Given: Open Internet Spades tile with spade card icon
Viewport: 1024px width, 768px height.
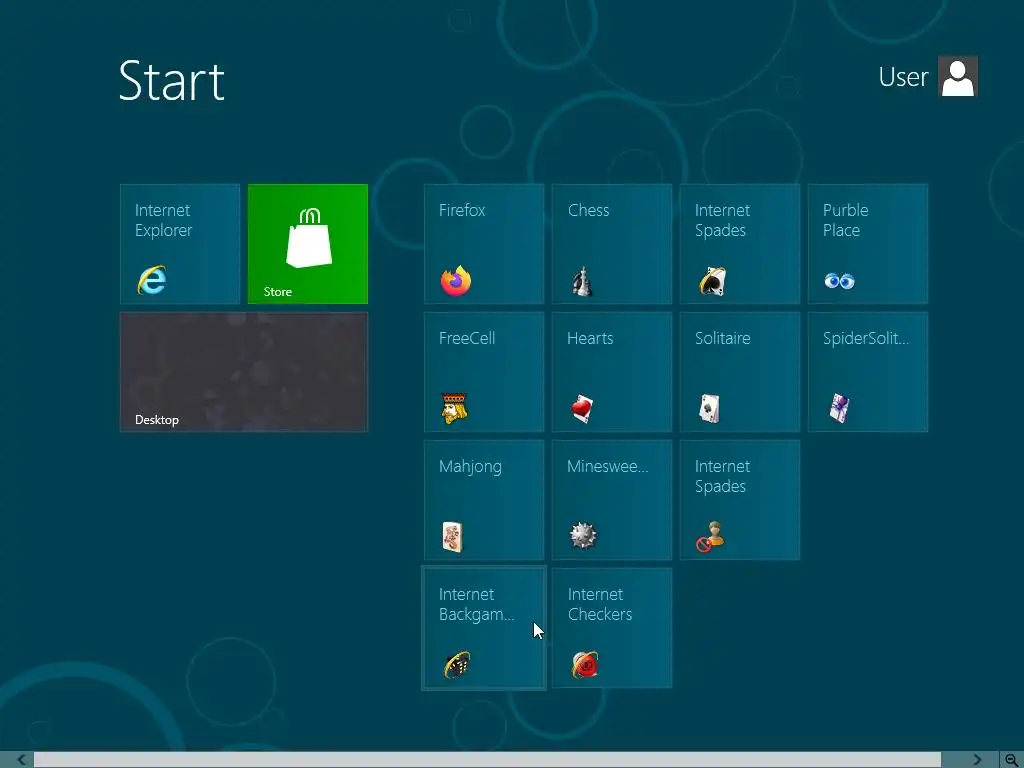Looking at the screenshot, I should pyautogui.click(x=740, y=244).
